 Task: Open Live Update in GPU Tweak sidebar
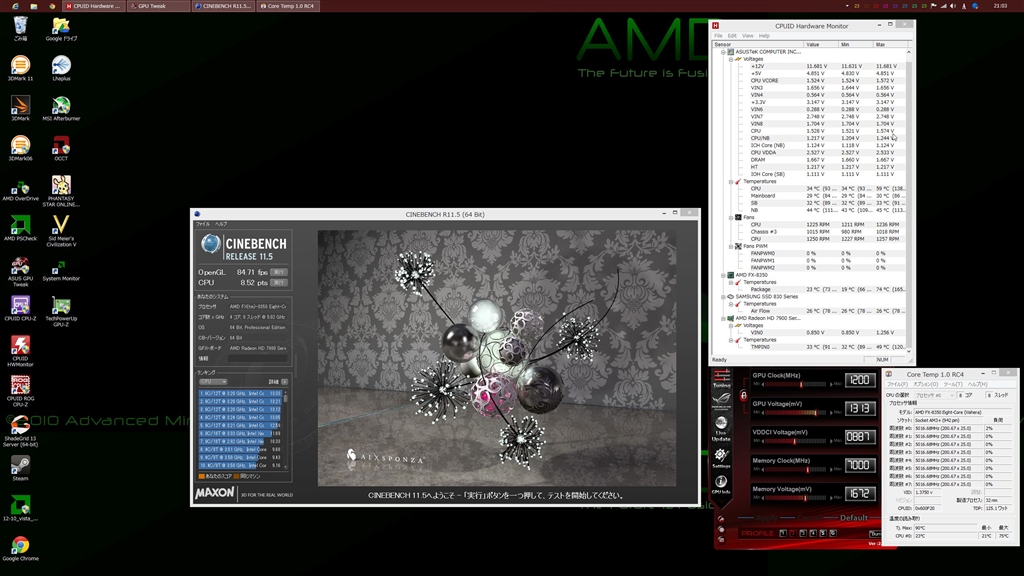(722, 428)
